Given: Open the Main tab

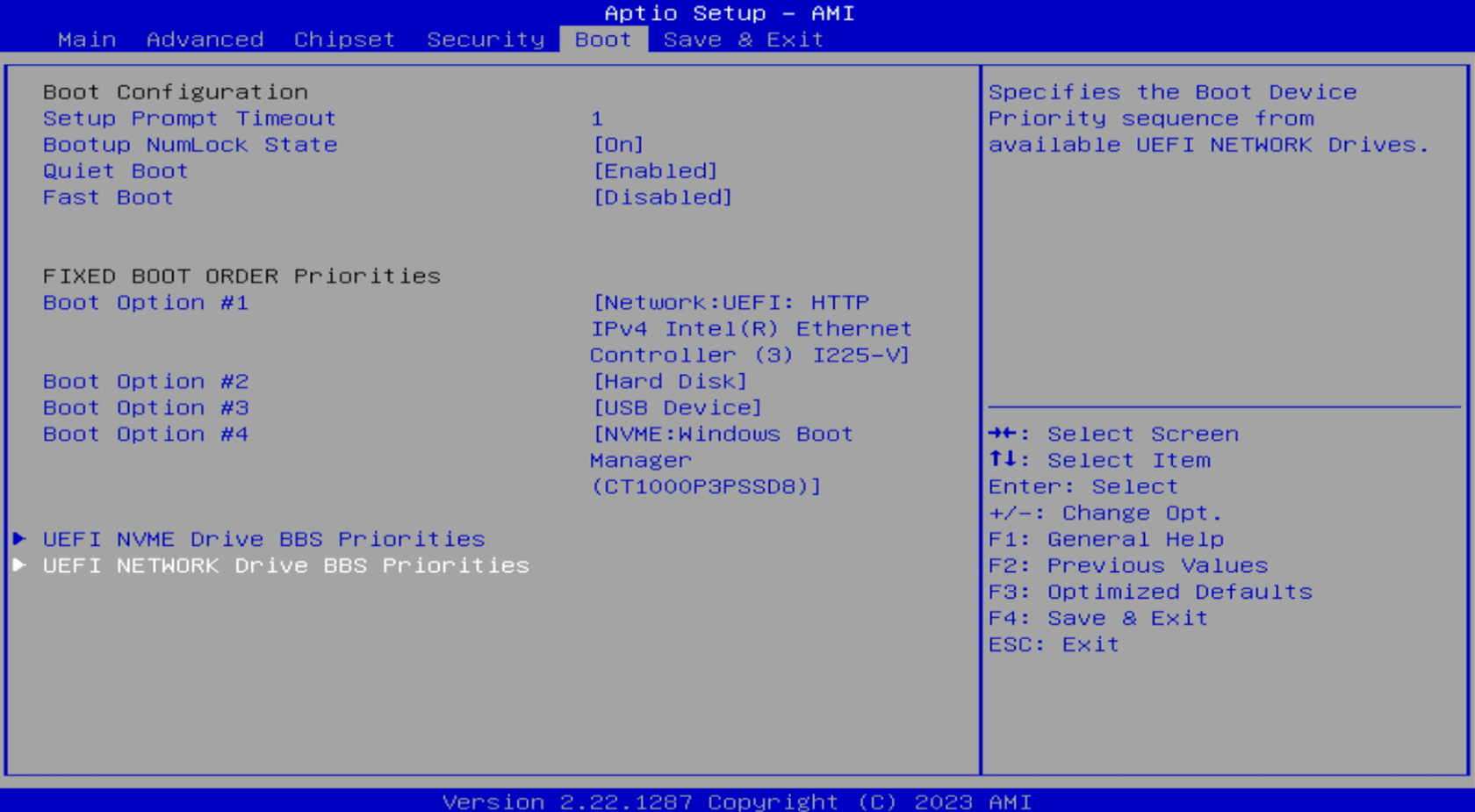Looking at the screenshot, I should [87, 40].
